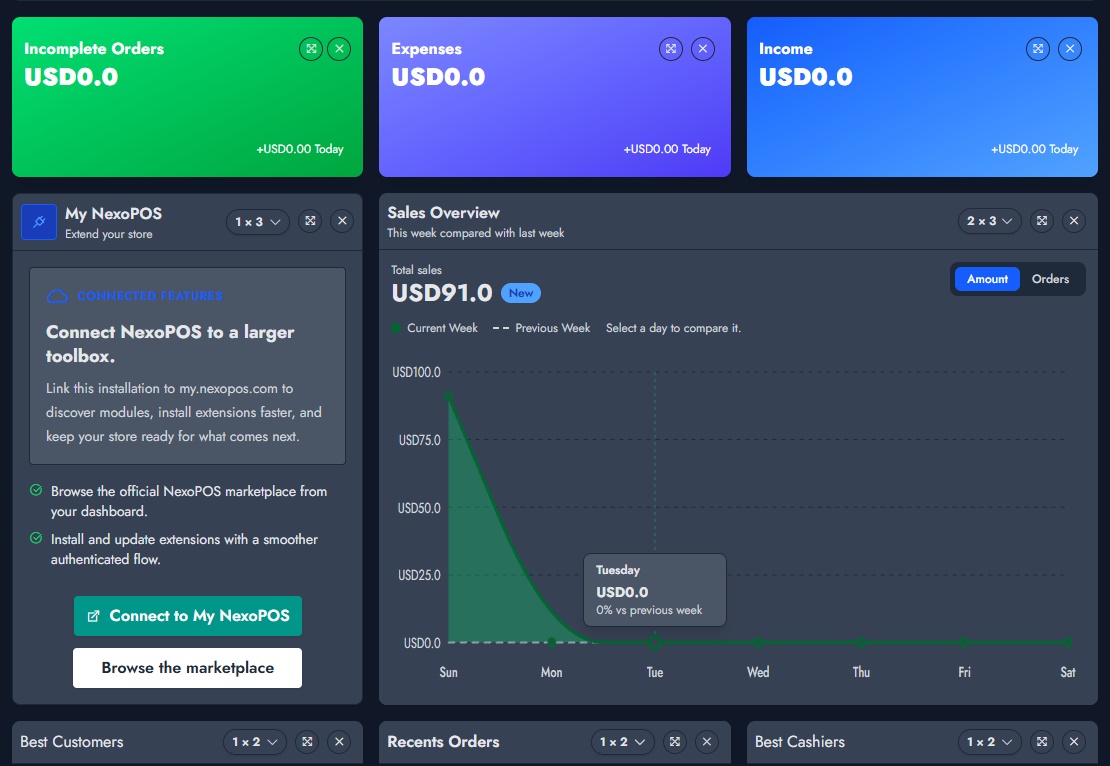
Task: Click the Current Week legend entry
Action: [x=435, y=328]
